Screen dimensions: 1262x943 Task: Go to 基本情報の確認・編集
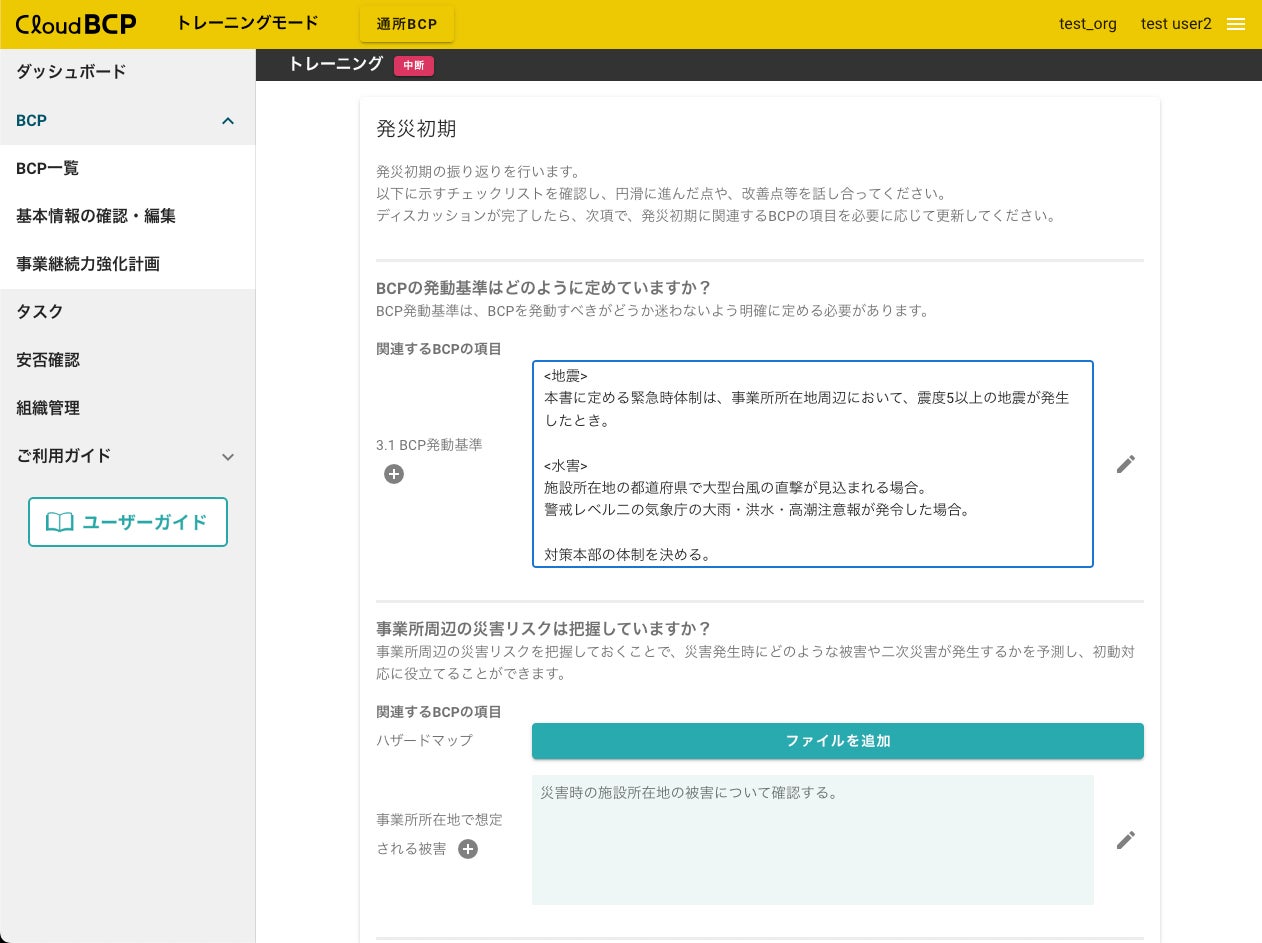pyautogui.click(x=96, y=216)
